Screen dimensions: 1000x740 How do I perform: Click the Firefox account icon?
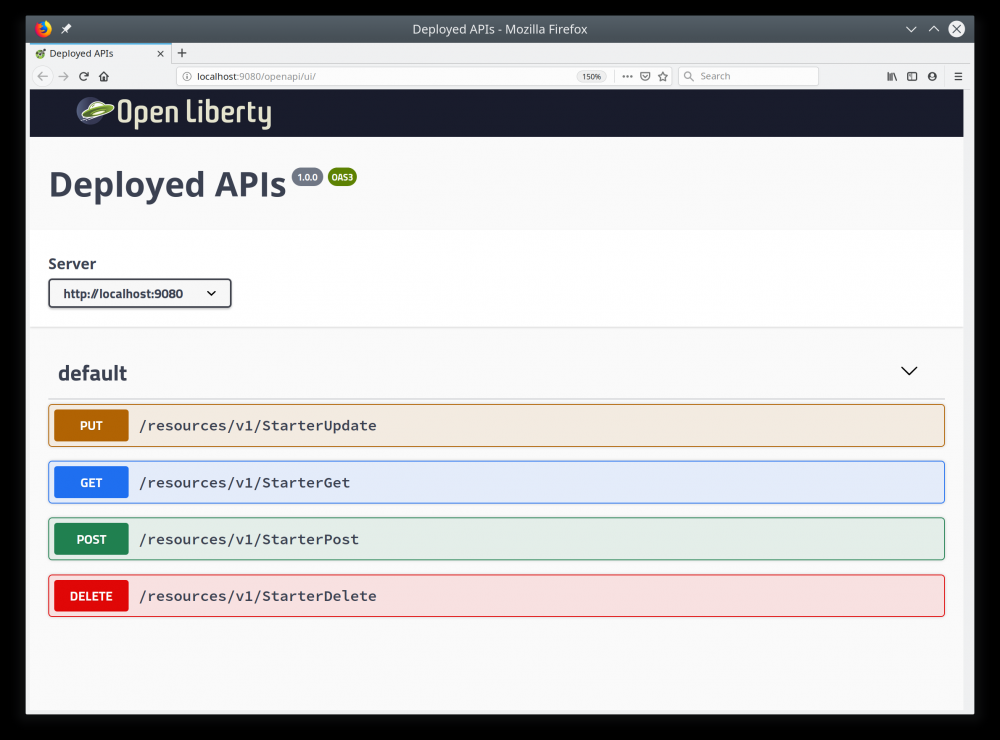pos(932,76)
